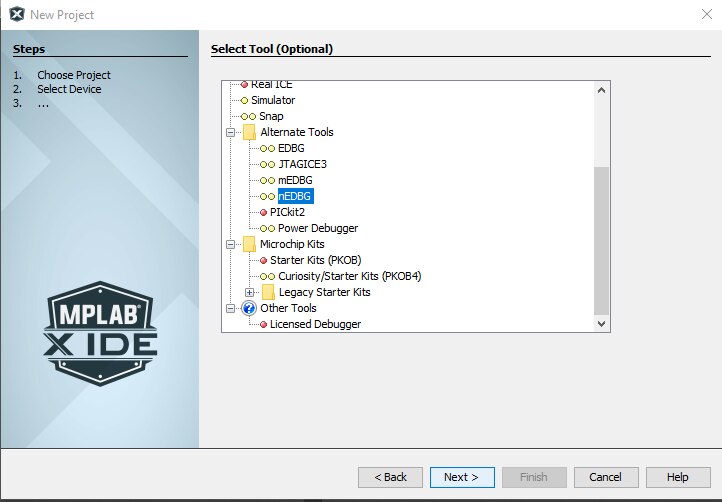Click the Alternate Tools folder icon
Viewport: 722px width, 502px height.
tap(249, 132)
